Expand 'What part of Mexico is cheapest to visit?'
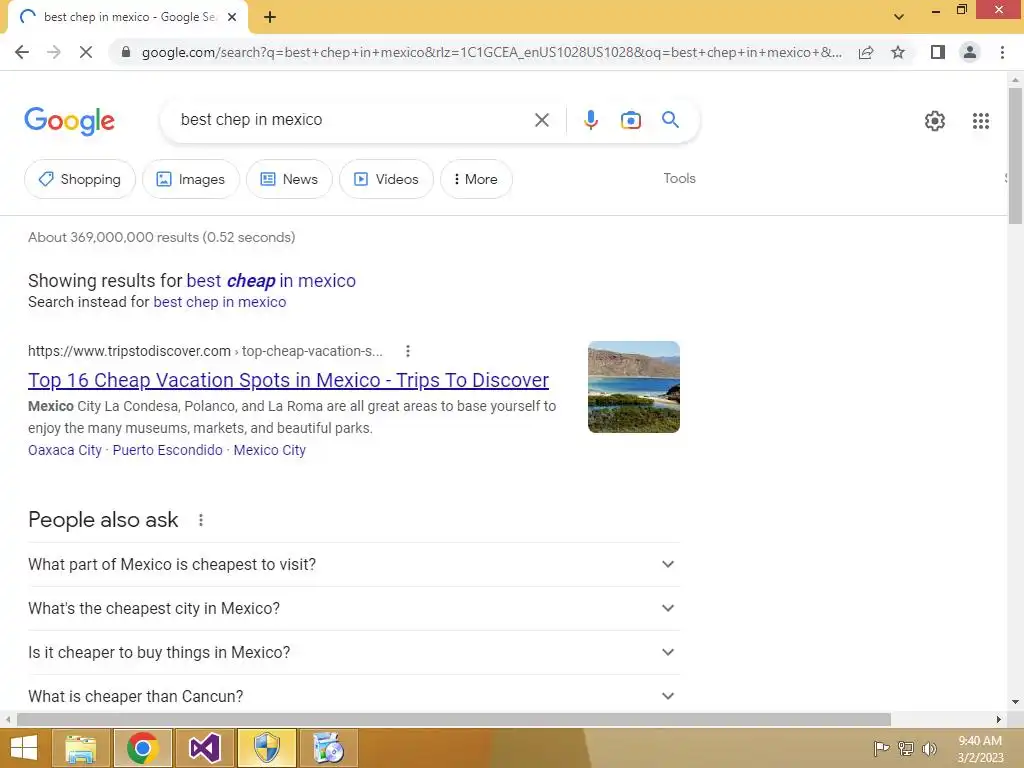The height and width of the screenshot is (768, 1024). coord(353,564)
